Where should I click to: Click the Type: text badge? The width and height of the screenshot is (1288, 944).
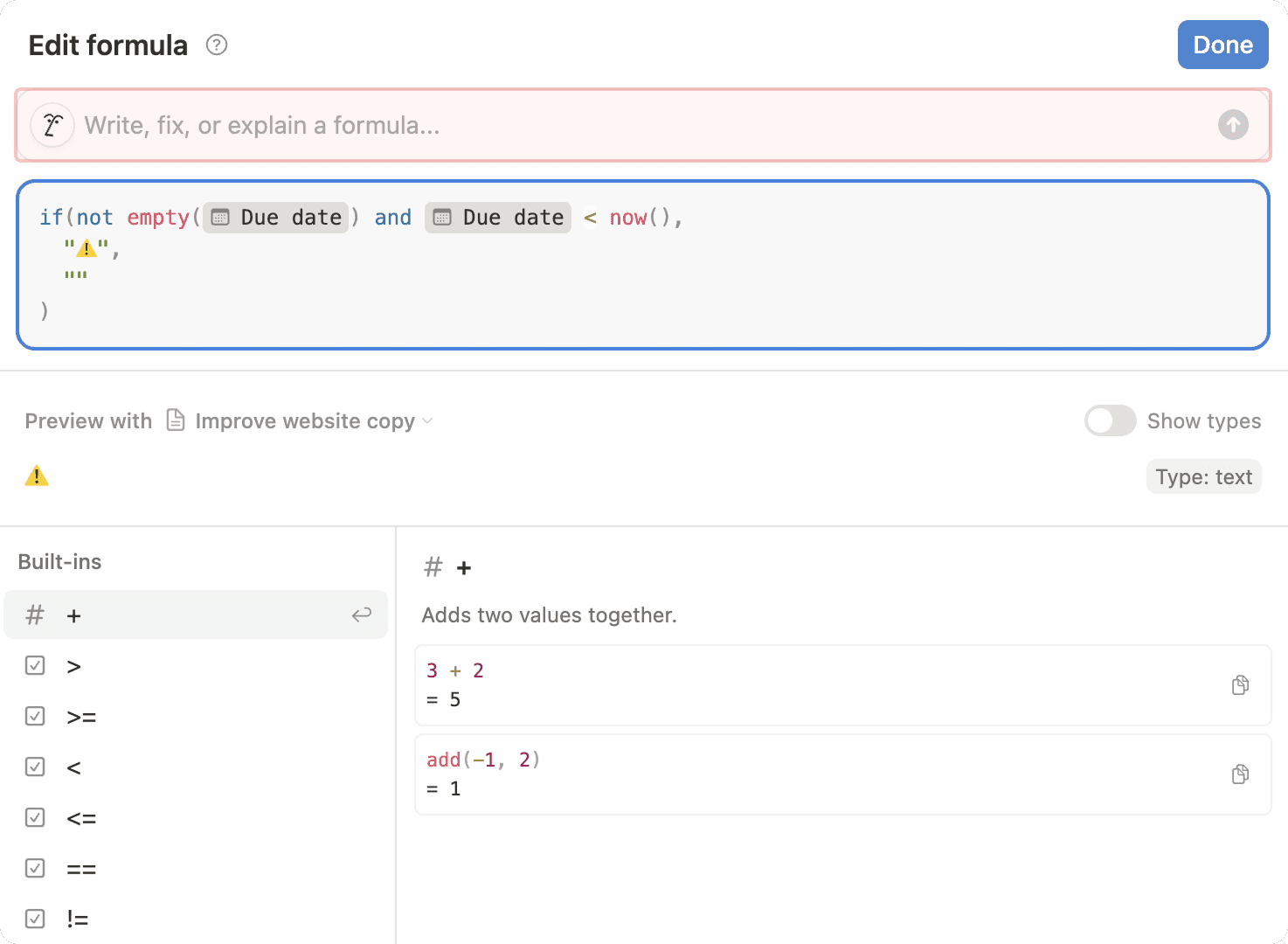tap(1203, 476)
